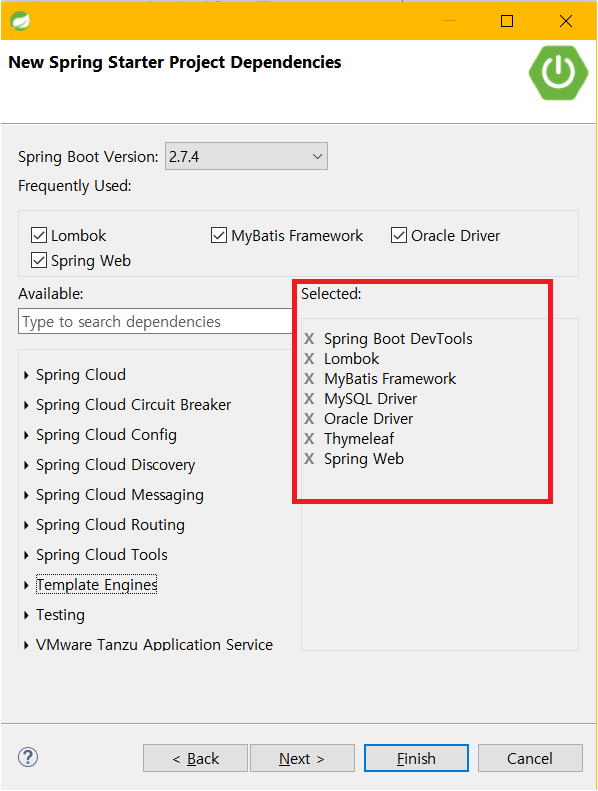Uncheck the MyBatis Framework checkbox

(219, 236)
